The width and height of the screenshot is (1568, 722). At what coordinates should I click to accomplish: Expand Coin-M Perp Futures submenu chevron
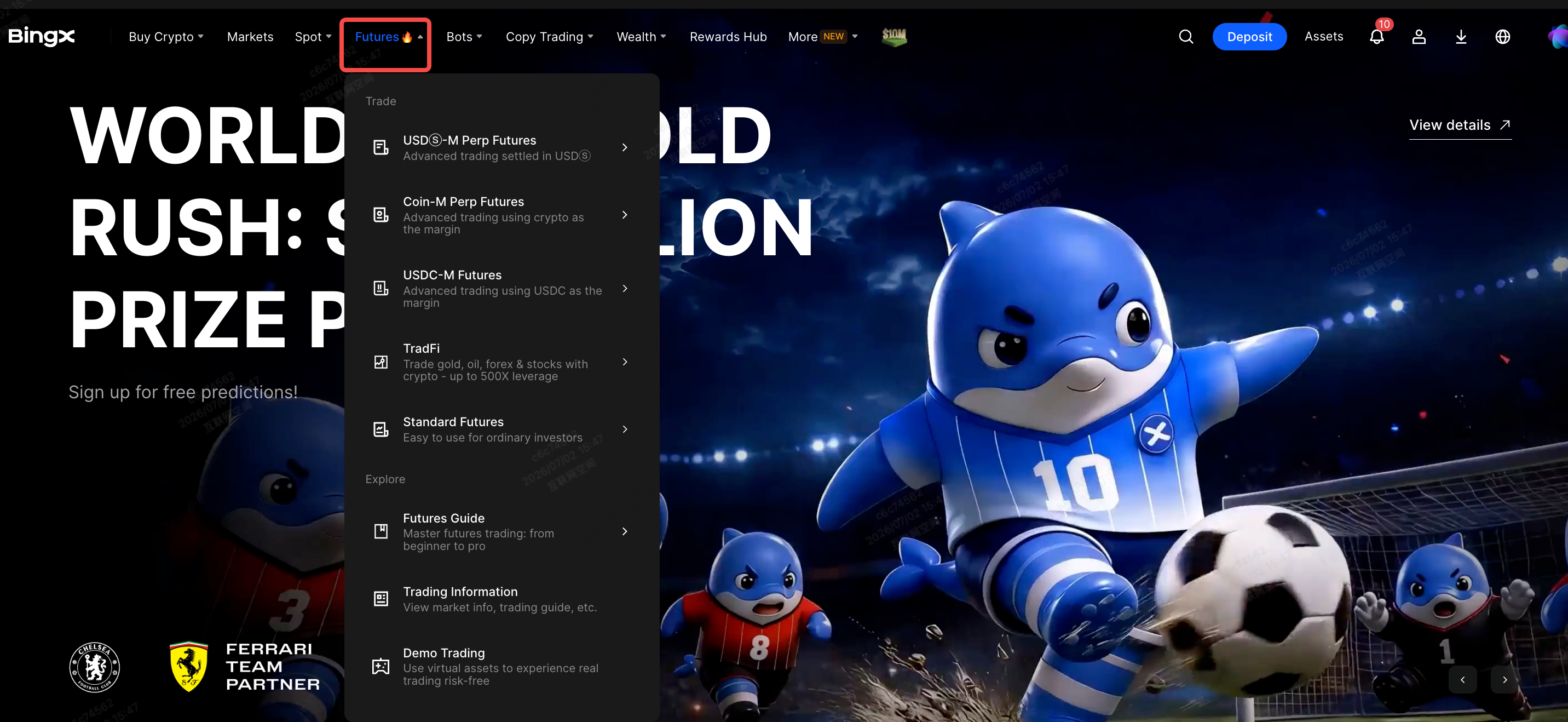tap(625, 215)
